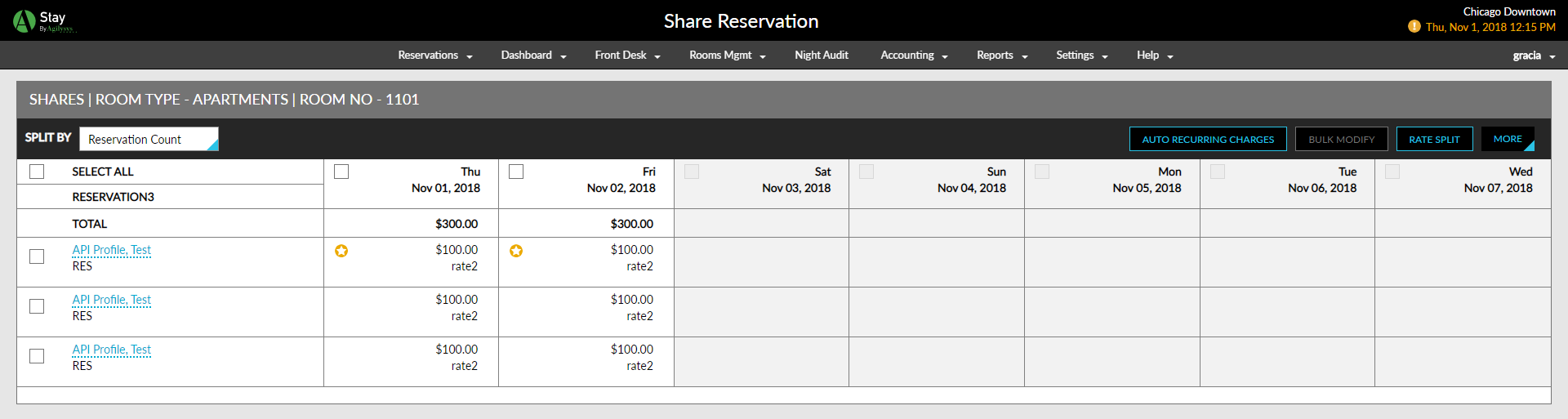Expand the Reservations menu
Viewport: 1568px width, 419px height.
435,56
